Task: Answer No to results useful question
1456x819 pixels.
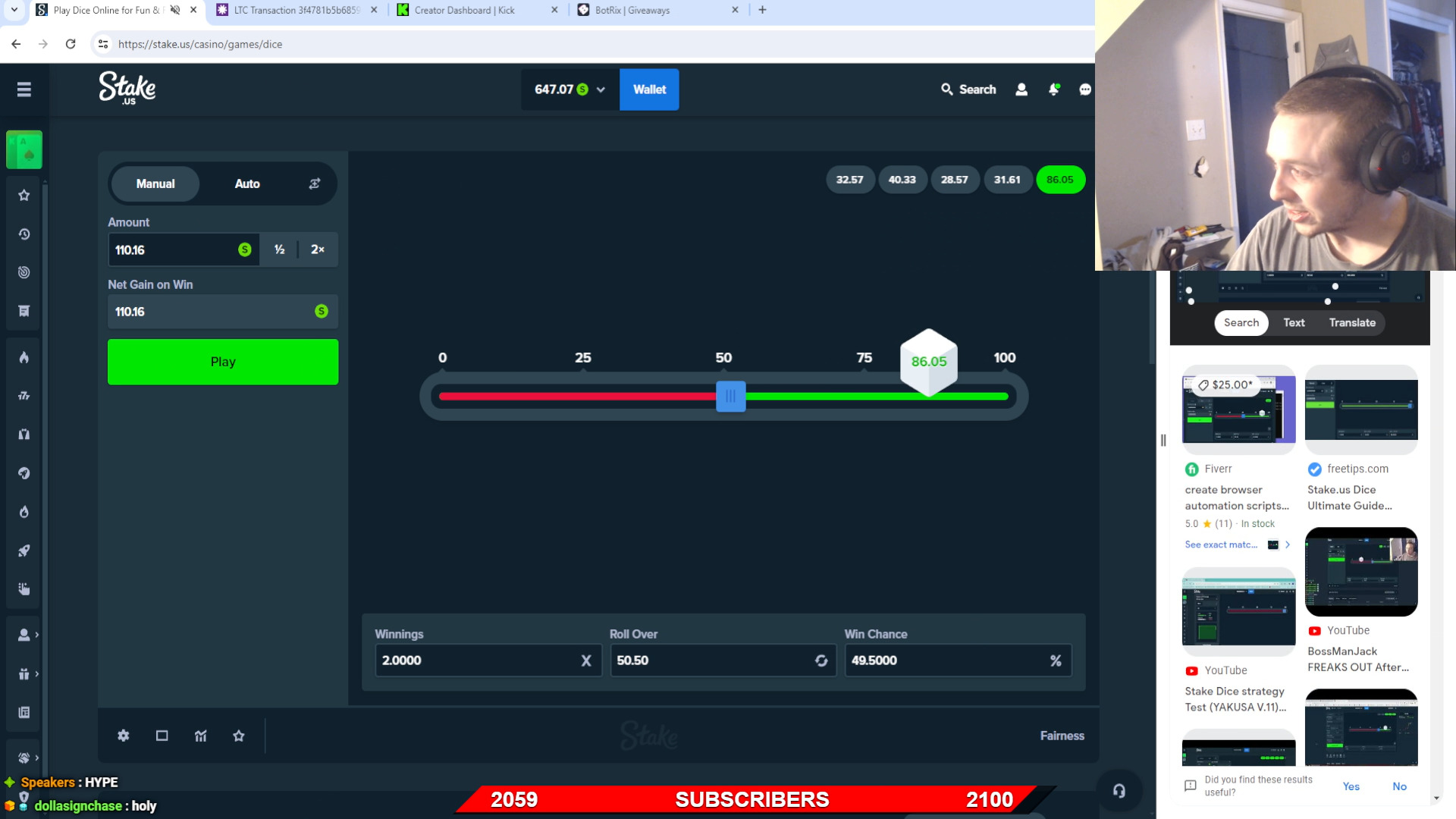Action: pyautogui.click(x=1399, y=786)
